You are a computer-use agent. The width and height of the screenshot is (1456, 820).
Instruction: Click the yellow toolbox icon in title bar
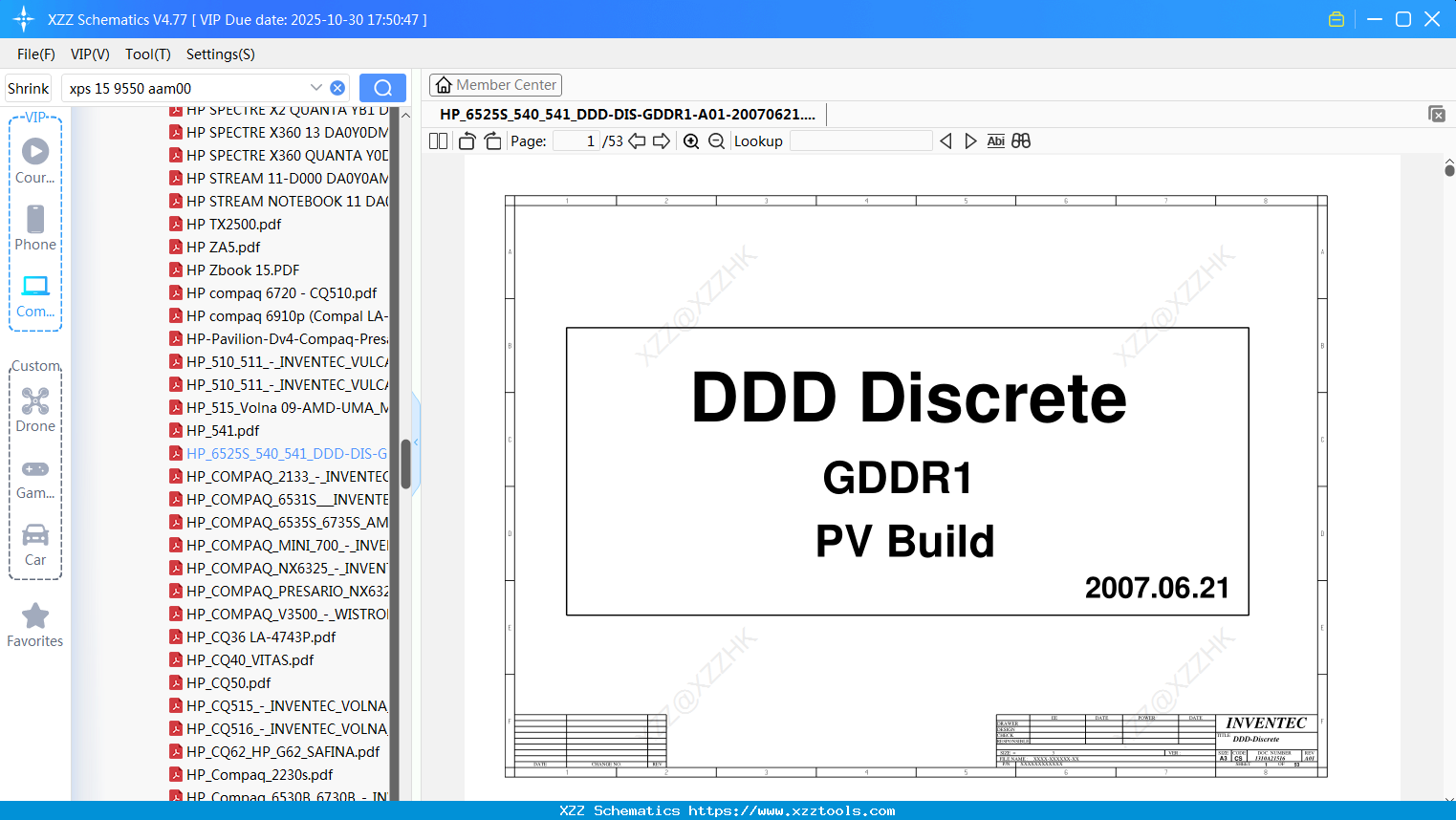point(1336,19)
